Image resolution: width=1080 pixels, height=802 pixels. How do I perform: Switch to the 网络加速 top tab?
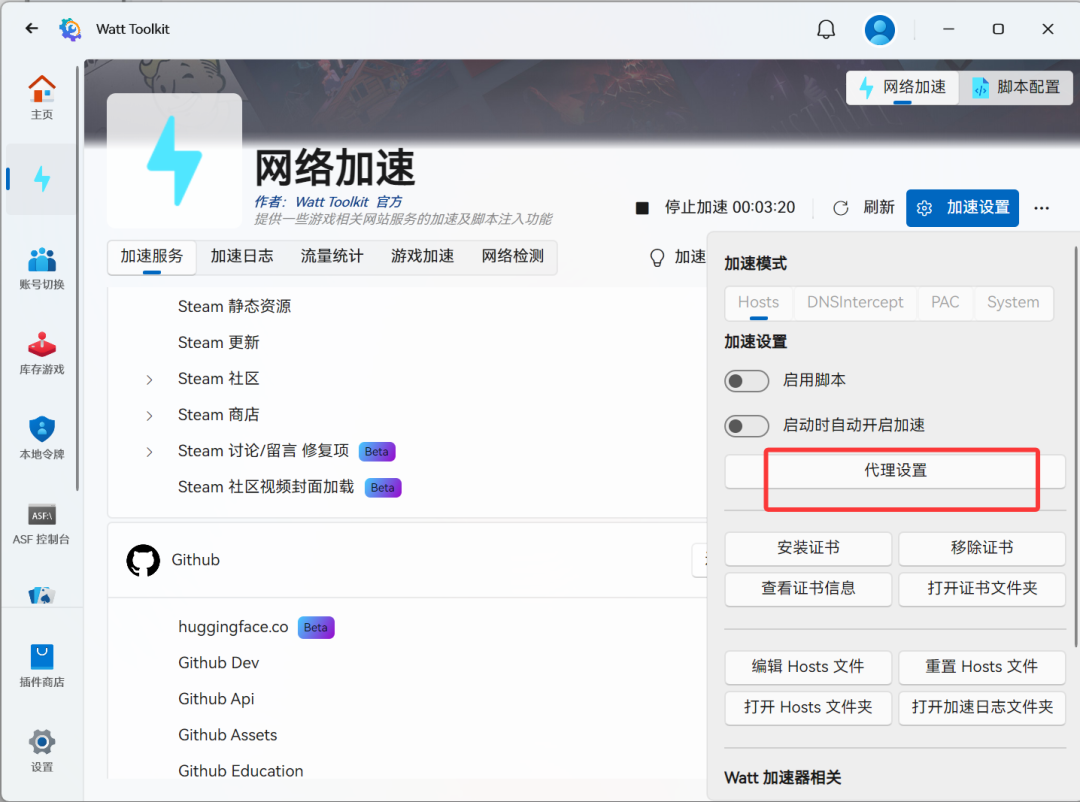tap(902, 88)
